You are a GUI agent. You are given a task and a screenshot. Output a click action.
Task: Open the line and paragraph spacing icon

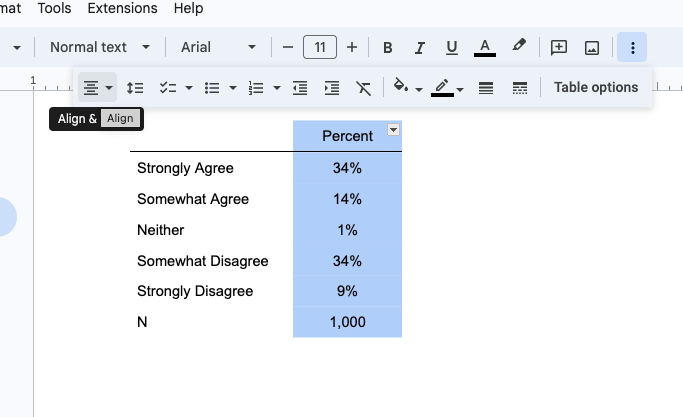[x=136, y=88]
